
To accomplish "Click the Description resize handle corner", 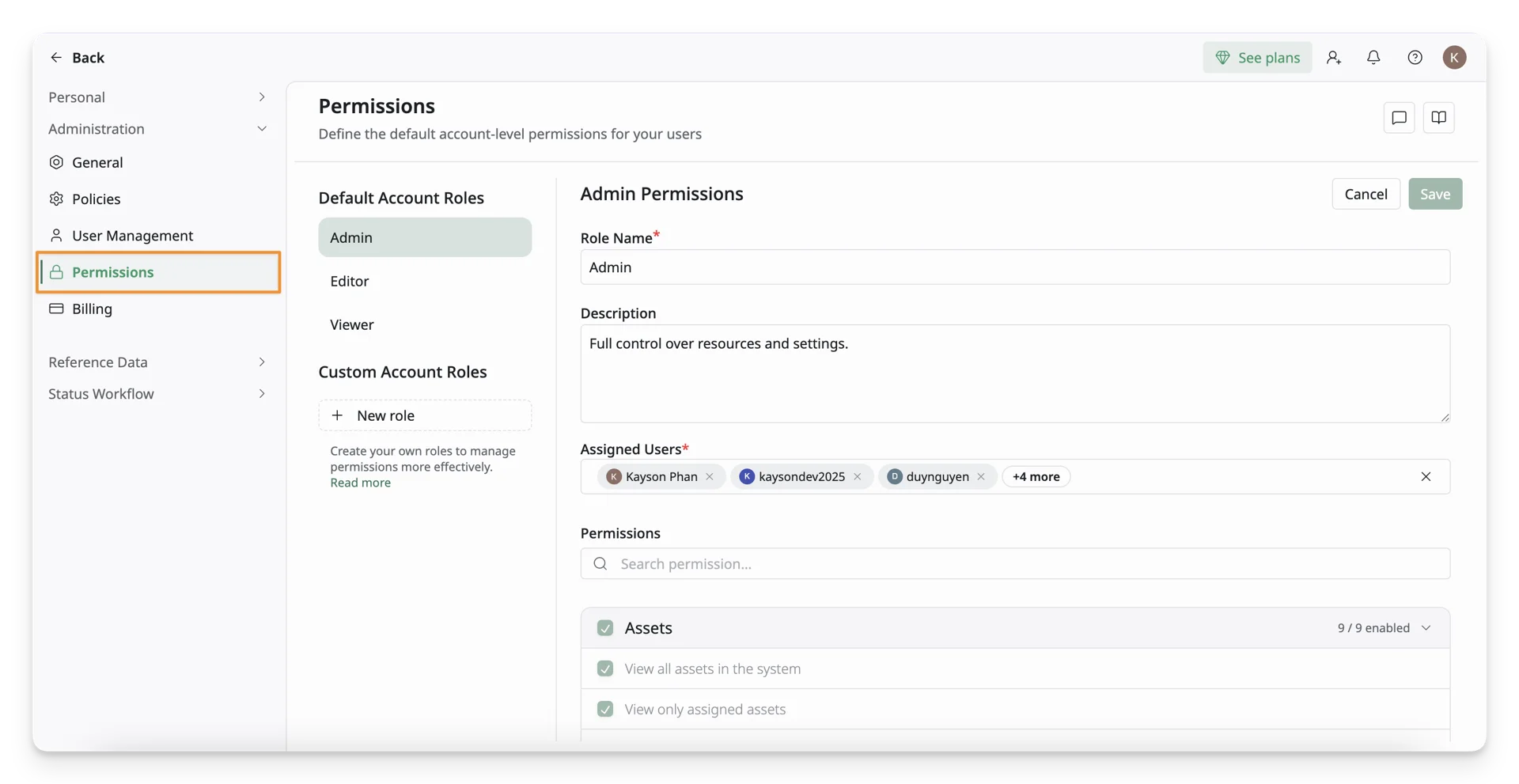I will tap(1445, 417).
